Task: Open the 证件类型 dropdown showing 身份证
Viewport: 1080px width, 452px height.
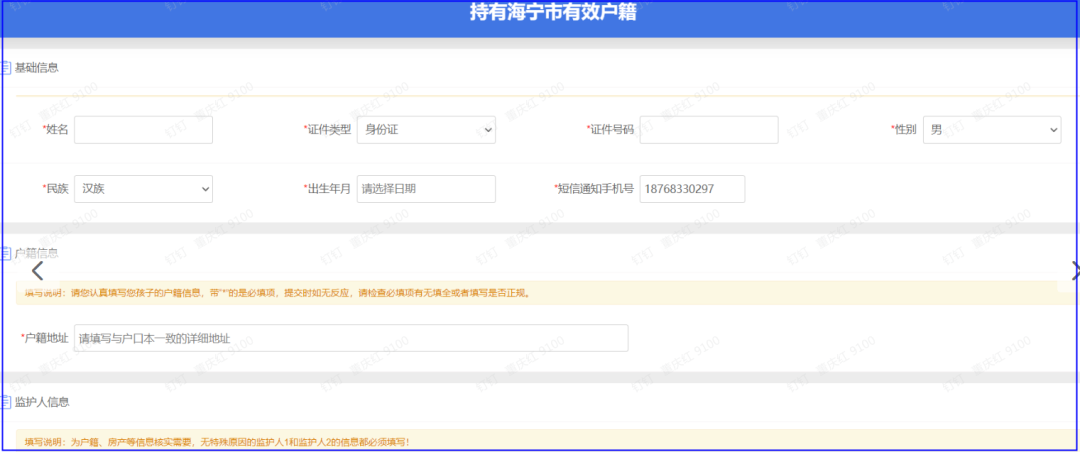Action: tap(426, 130)
